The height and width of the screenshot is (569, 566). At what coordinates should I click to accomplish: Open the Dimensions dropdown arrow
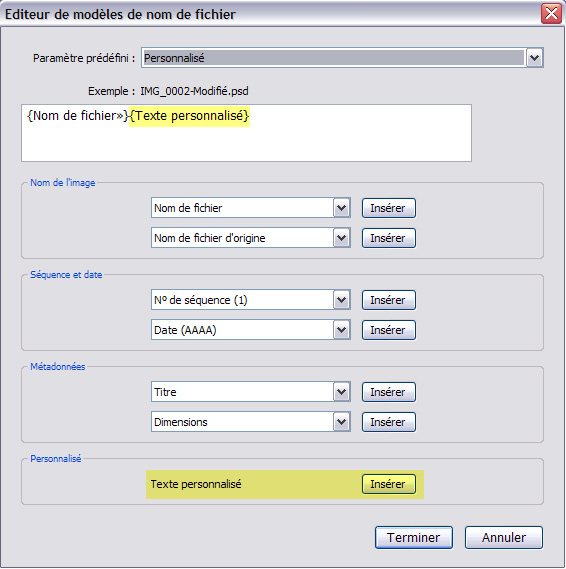[341, 422]
